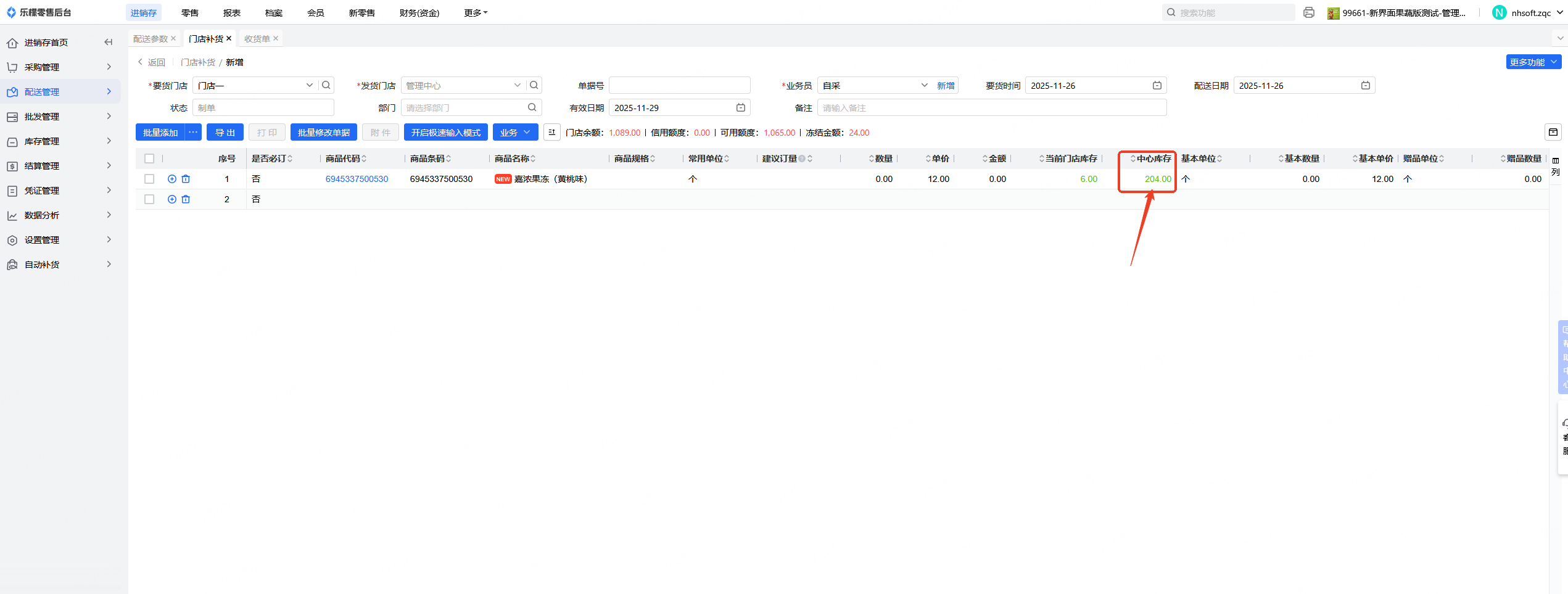Open the ellipsis menu next to 批量添加

click(x=193, y=132)
